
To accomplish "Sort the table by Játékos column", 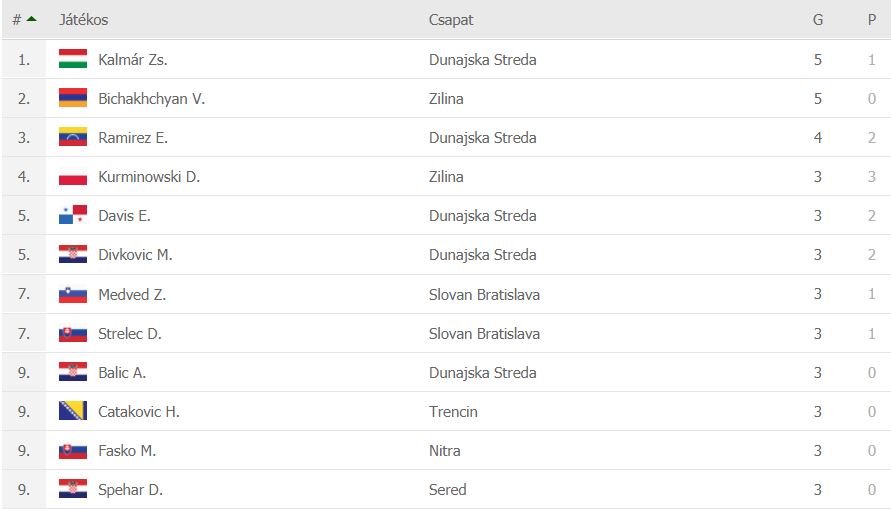I will point(84,20).
